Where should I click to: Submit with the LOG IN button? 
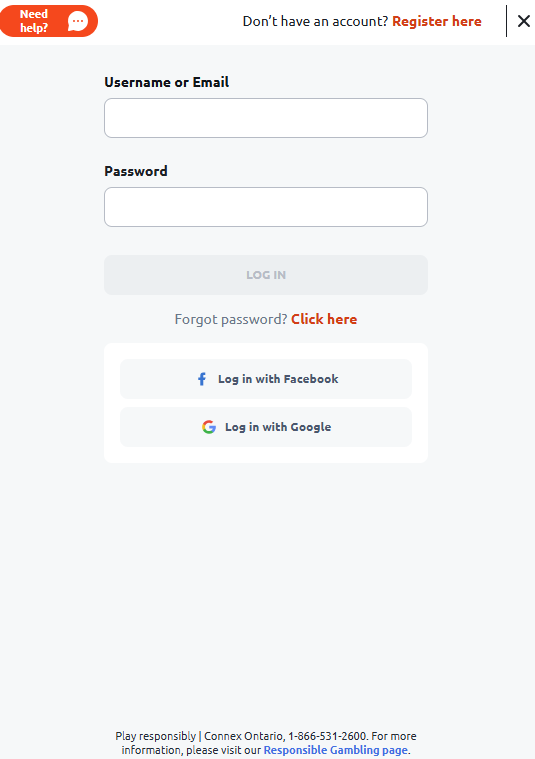(266, 275)
